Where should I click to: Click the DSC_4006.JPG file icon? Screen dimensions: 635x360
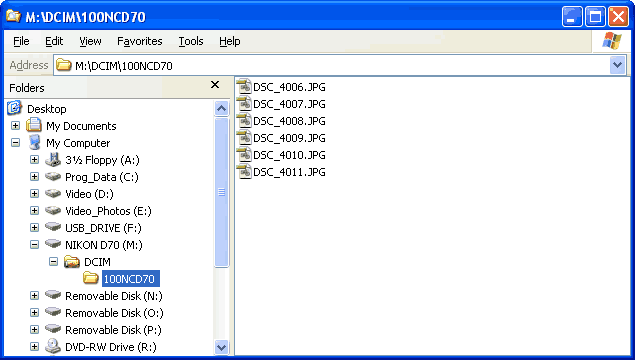(244, 87)
